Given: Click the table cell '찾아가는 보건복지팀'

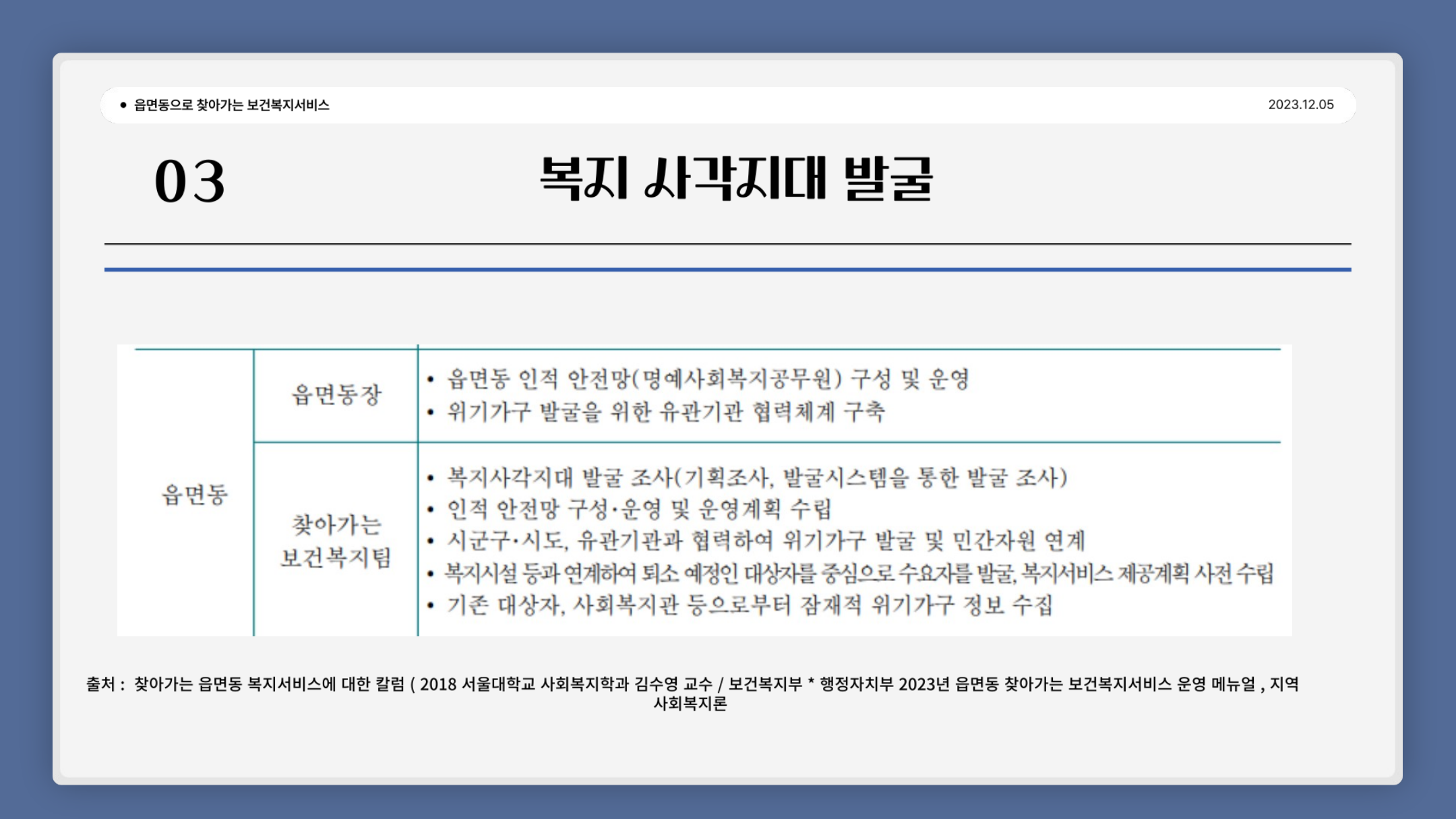Looking at the screenshot, I should point(336,541).
